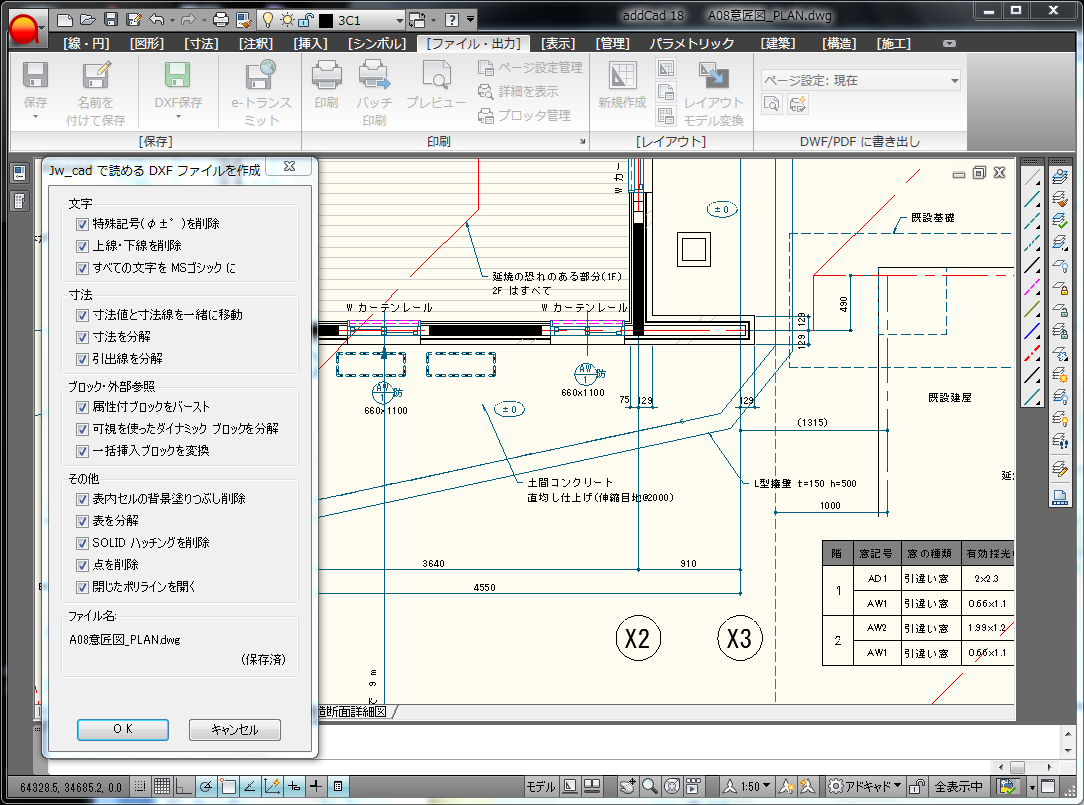This screenshot has height=805, width=1084.
Task: Click the horizontal scrollbar below the command line
Action: point(1024,767)
